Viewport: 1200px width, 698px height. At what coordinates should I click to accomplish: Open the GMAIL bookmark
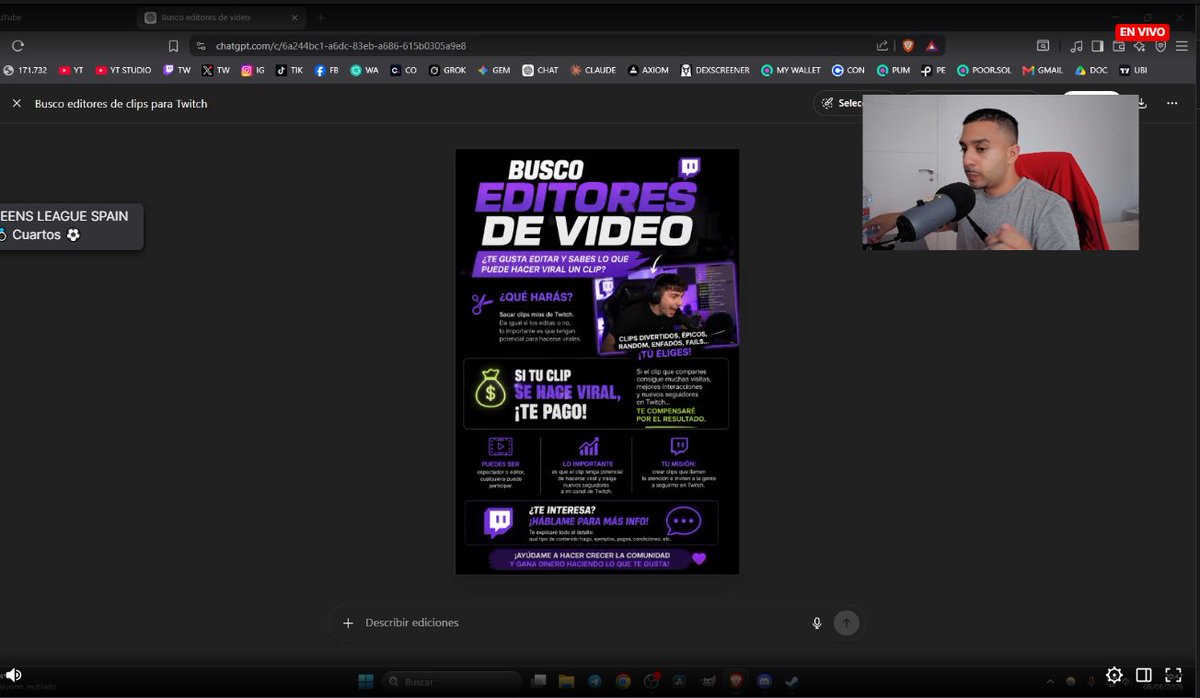[x=1043, y=70]
